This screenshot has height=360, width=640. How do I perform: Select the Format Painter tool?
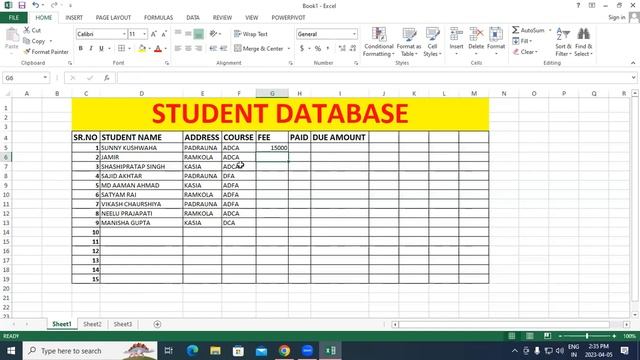click(x=46, y=52)
